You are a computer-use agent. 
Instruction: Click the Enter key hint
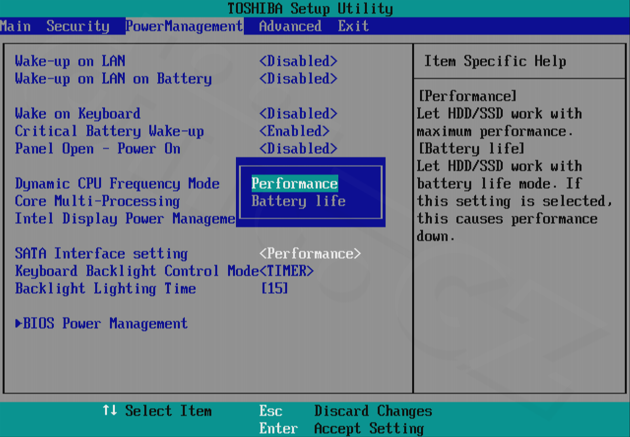click(278, 428)
